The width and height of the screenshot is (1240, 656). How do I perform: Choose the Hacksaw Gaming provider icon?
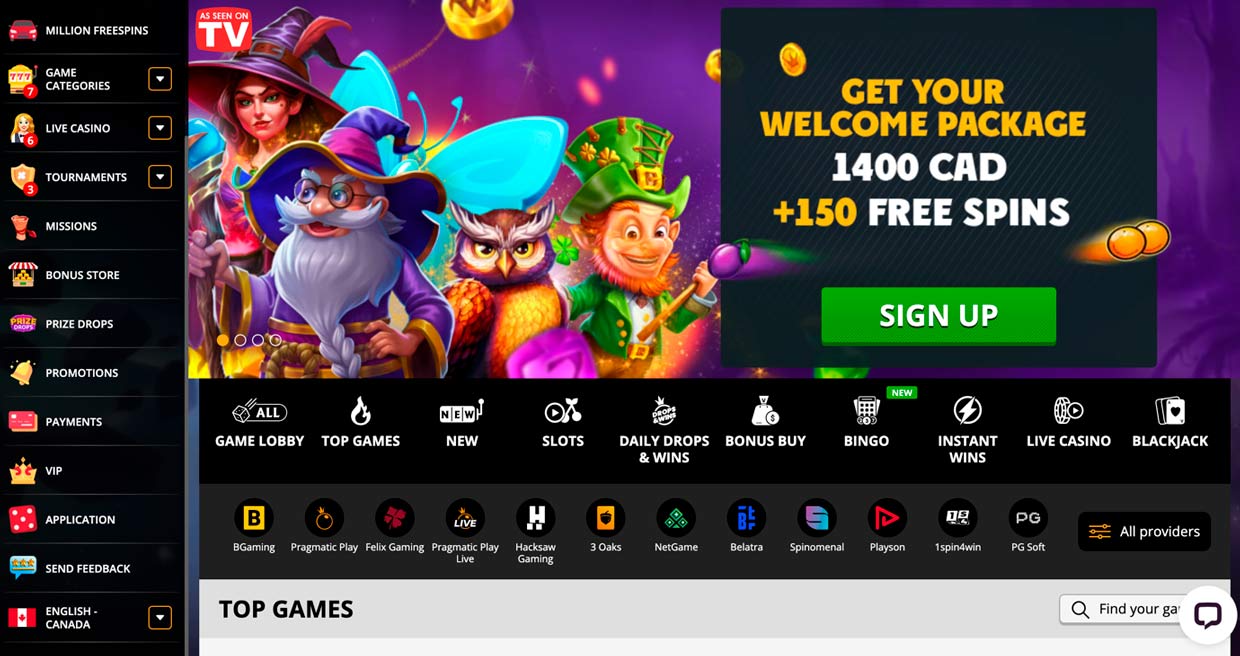tap(535, 518)
